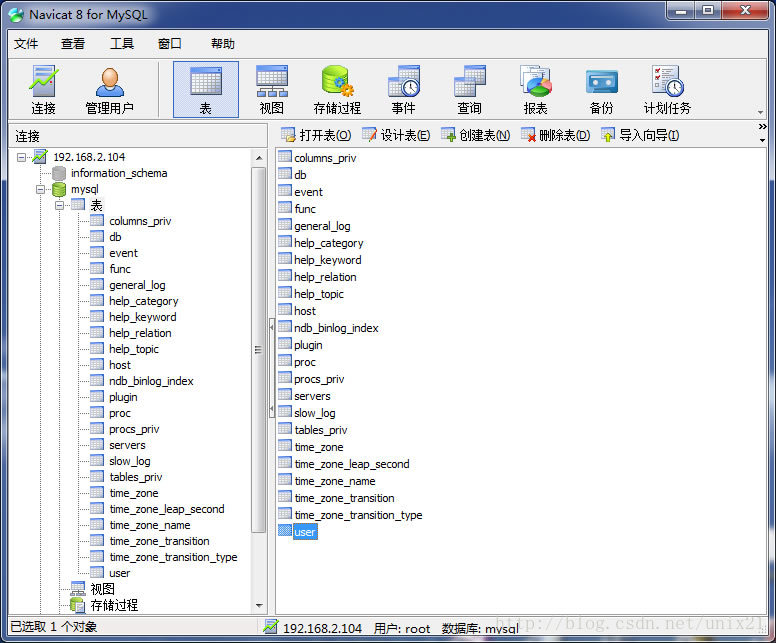Select tables_priv in the object list
The image size is (776, 643).
(321, 430)
